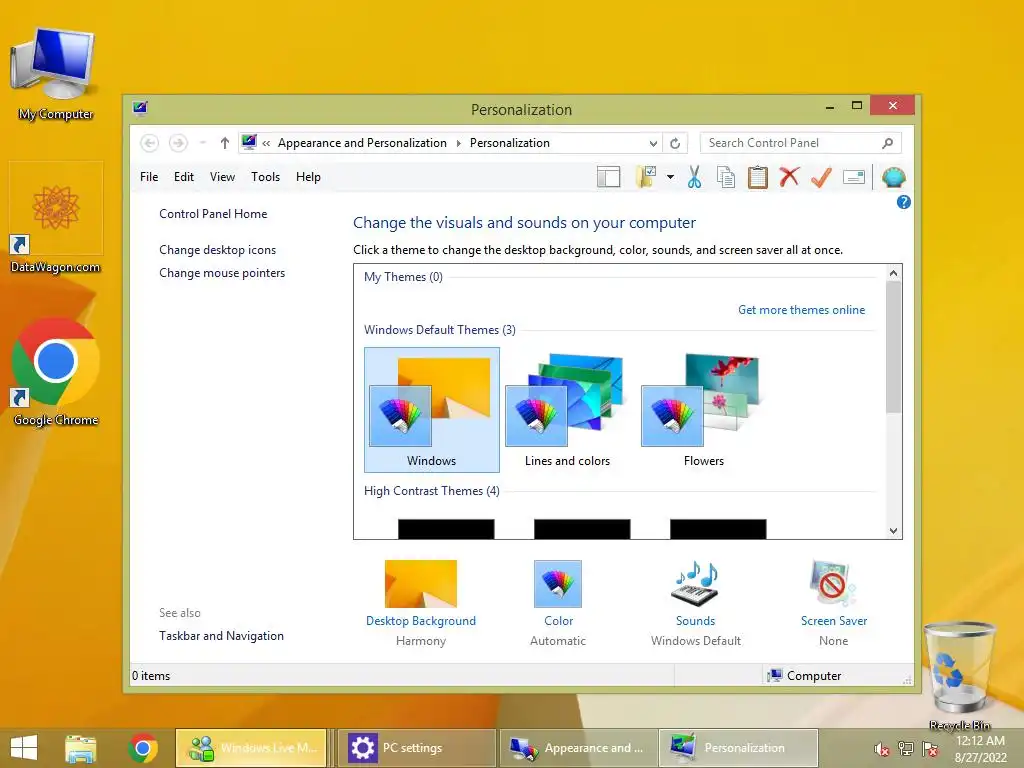Open the Edit menu

[184, 177]
